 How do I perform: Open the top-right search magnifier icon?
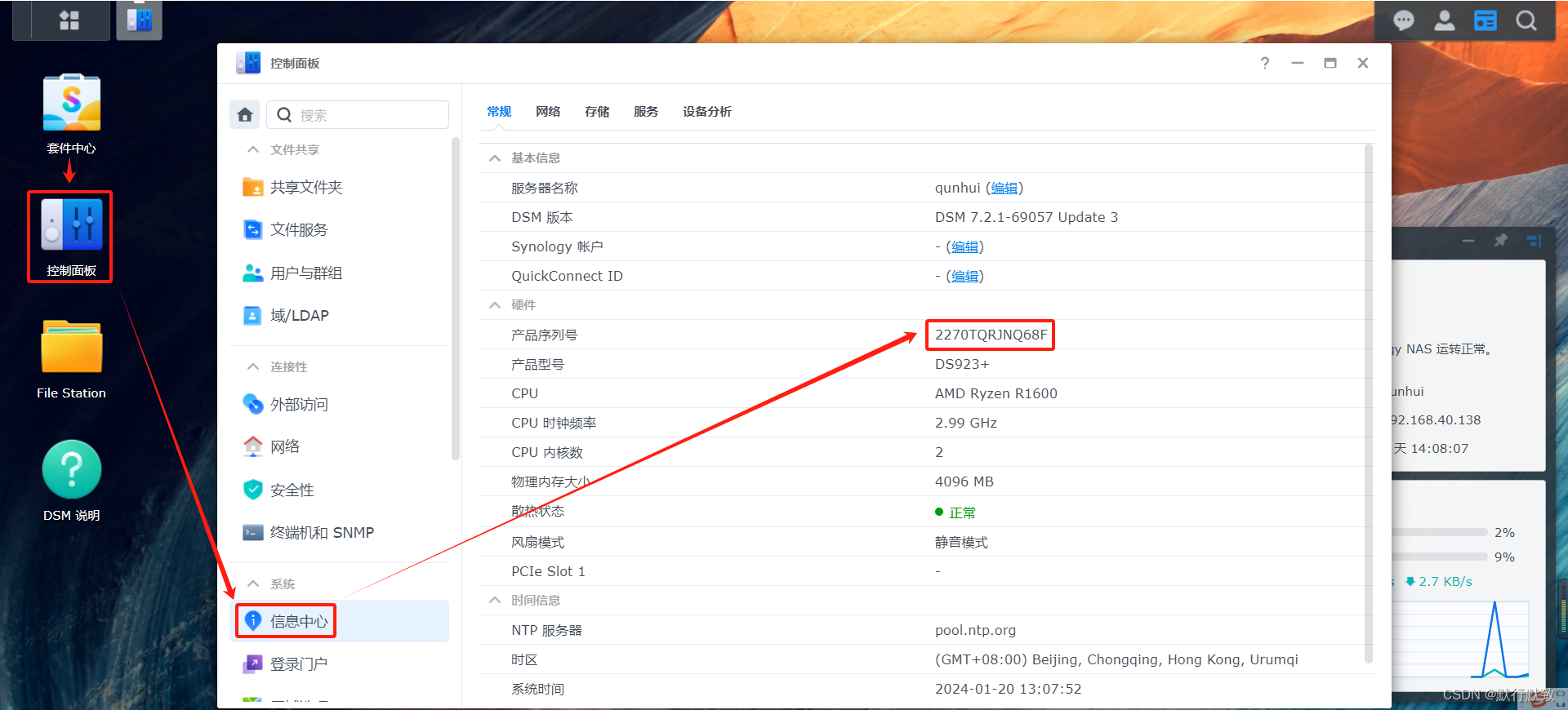1526,20
